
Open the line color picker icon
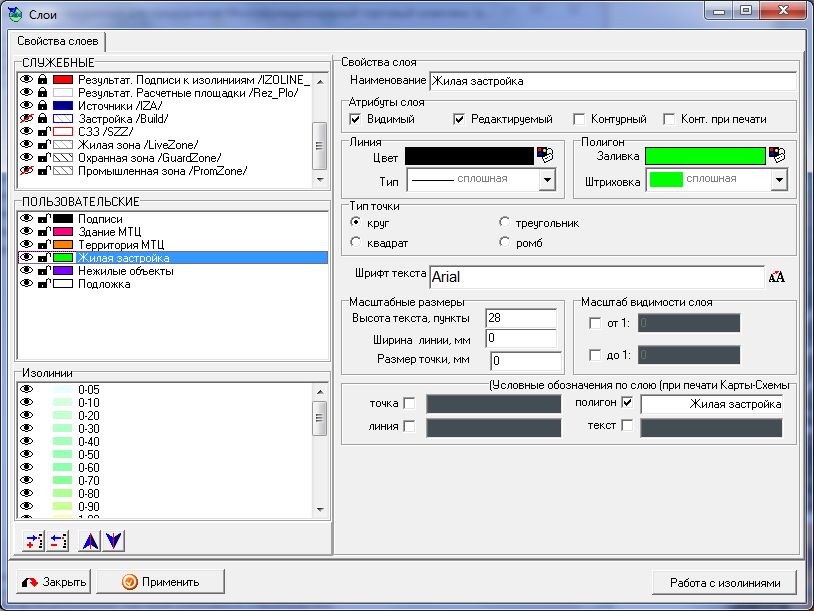[545, 155]
